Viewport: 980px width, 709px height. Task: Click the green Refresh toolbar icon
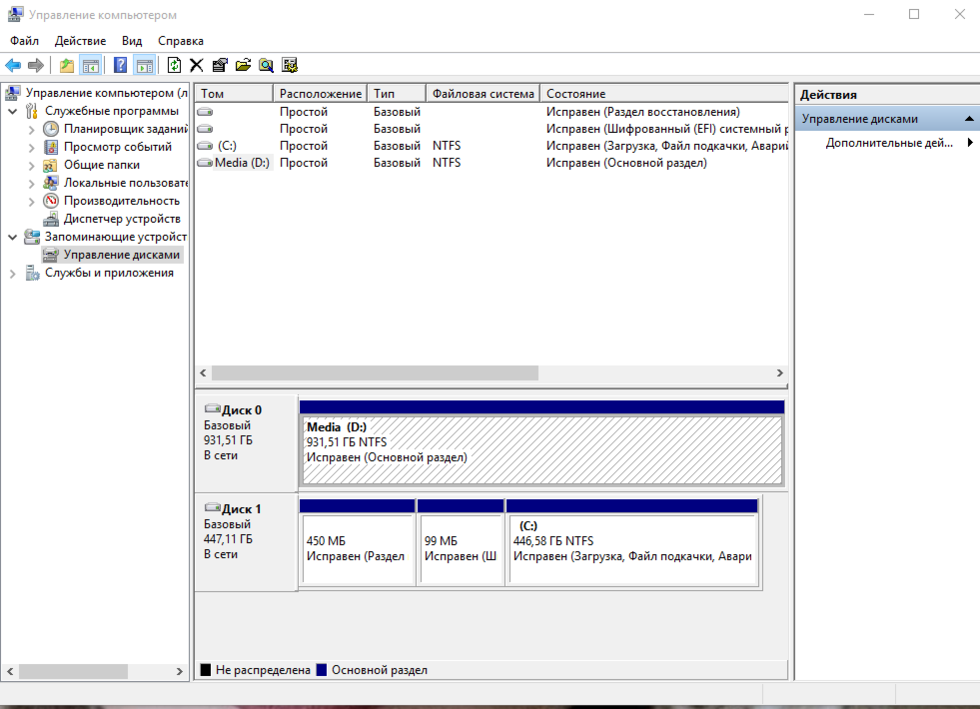click(174, 65)
